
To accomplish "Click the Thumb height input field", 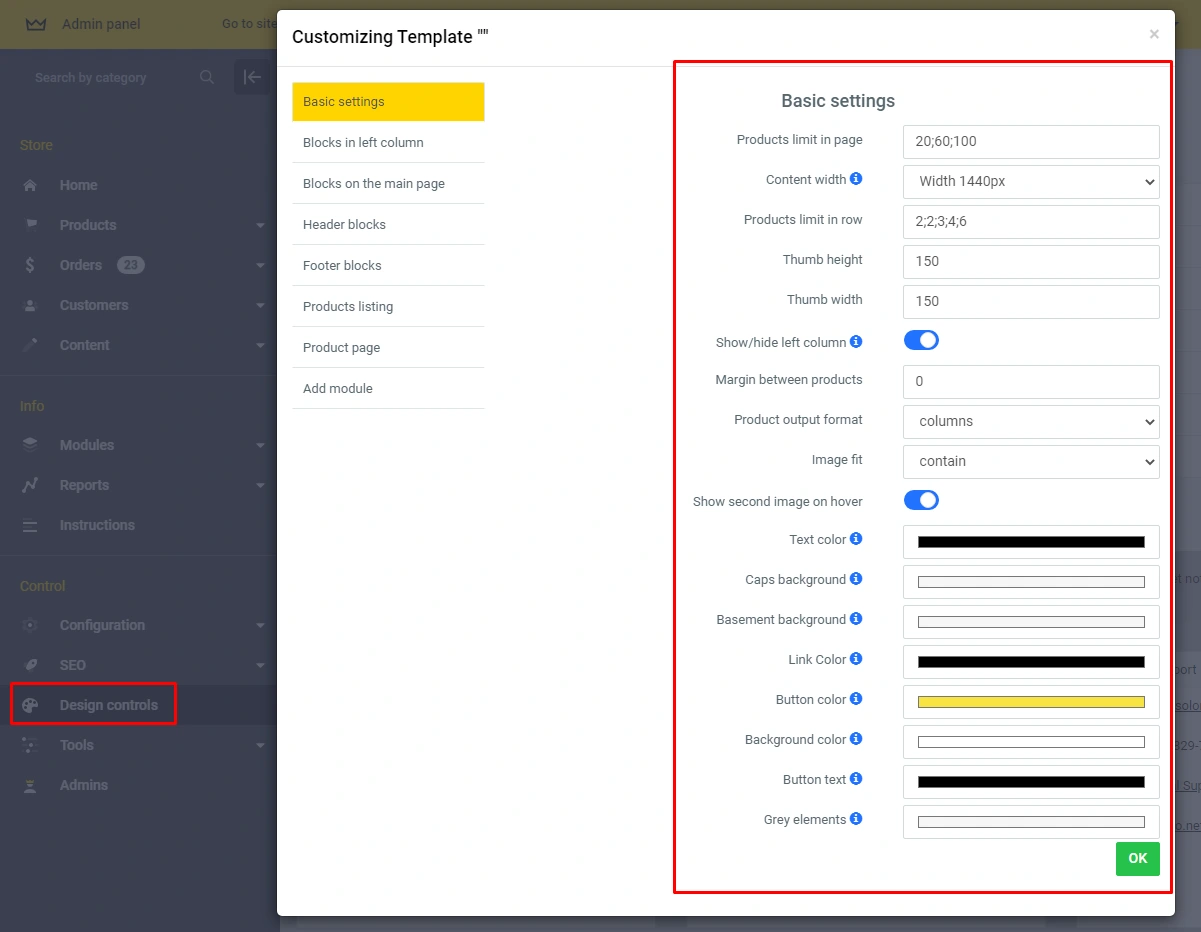I will coord(1030,261).
